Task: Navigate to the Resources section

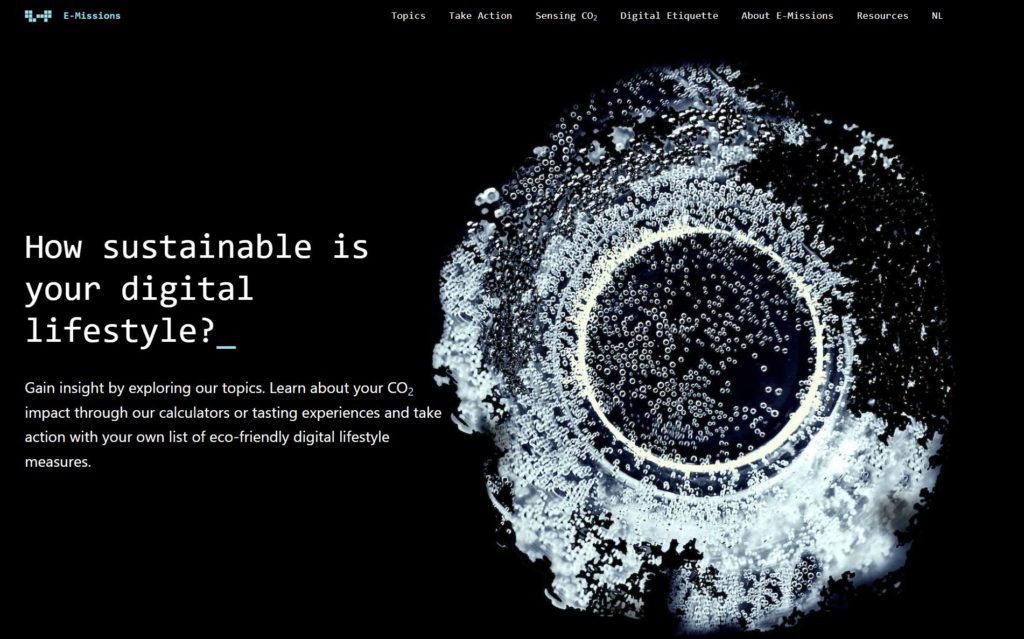Action: coord(882,16)
